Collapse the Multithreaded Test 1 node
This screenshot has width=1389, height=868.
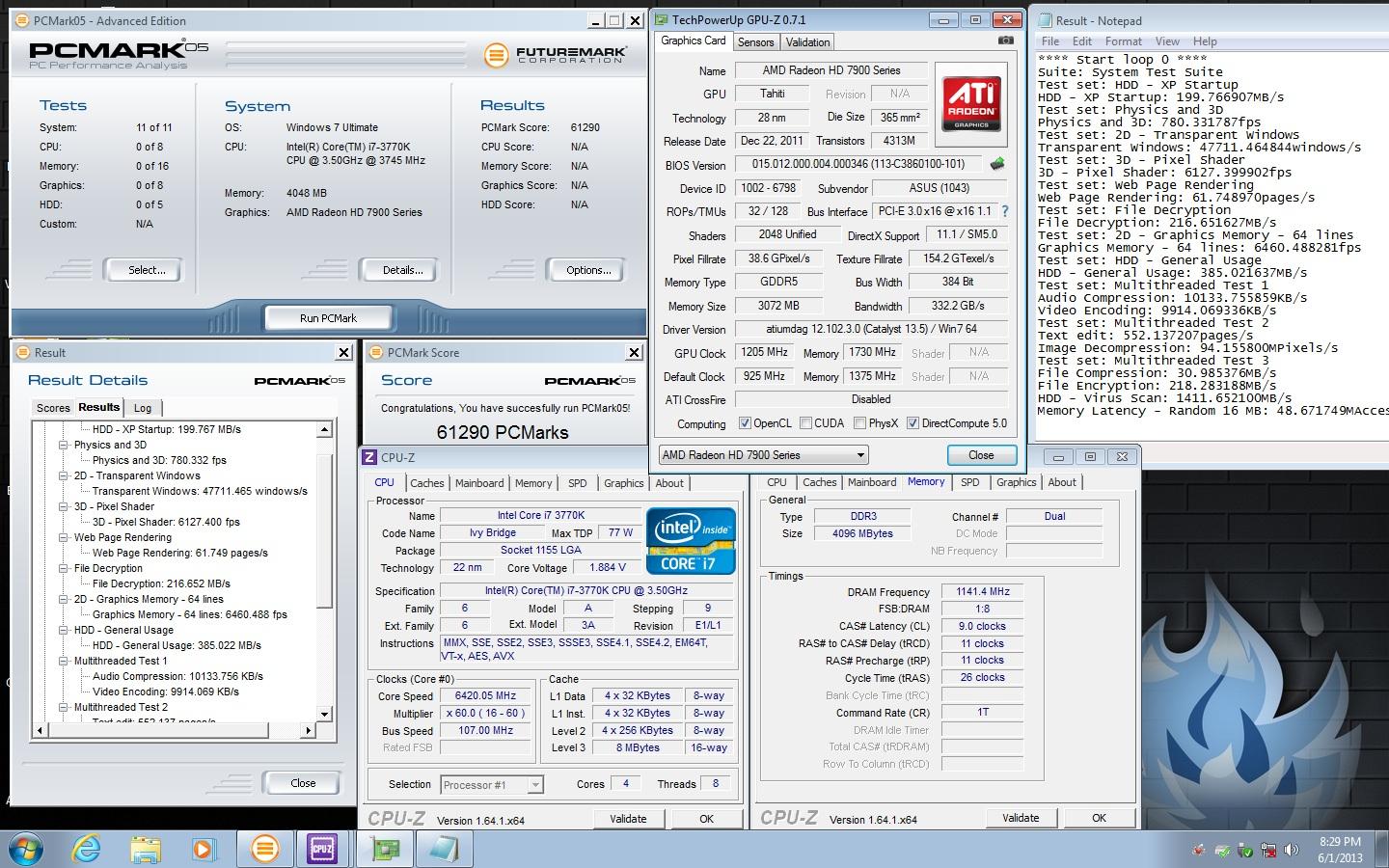[x=64, y=662]
